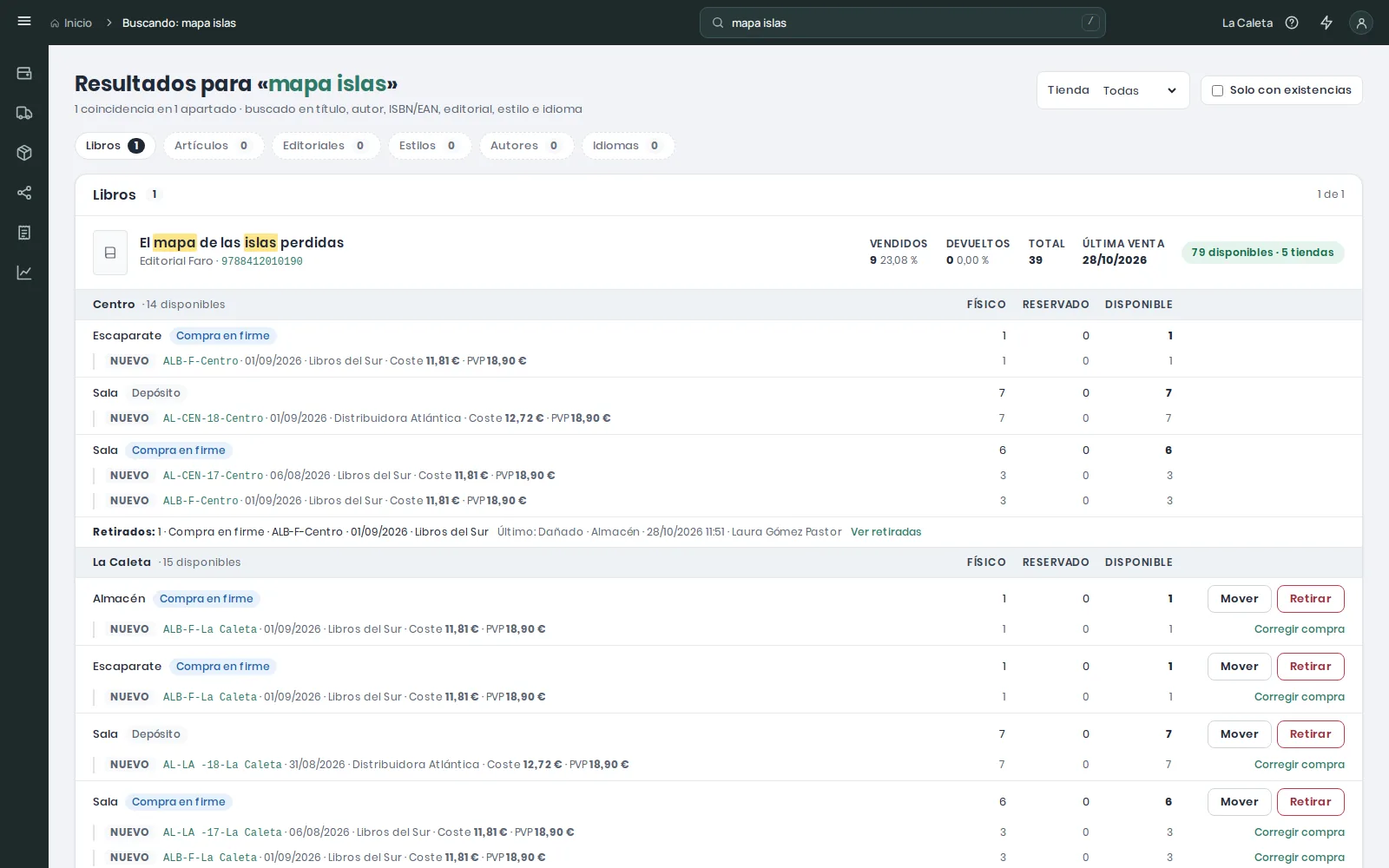Screen dimensions: 1389x868
Task: Click Mover in La Caleta Escaparate row
Action: [1239, 667]
